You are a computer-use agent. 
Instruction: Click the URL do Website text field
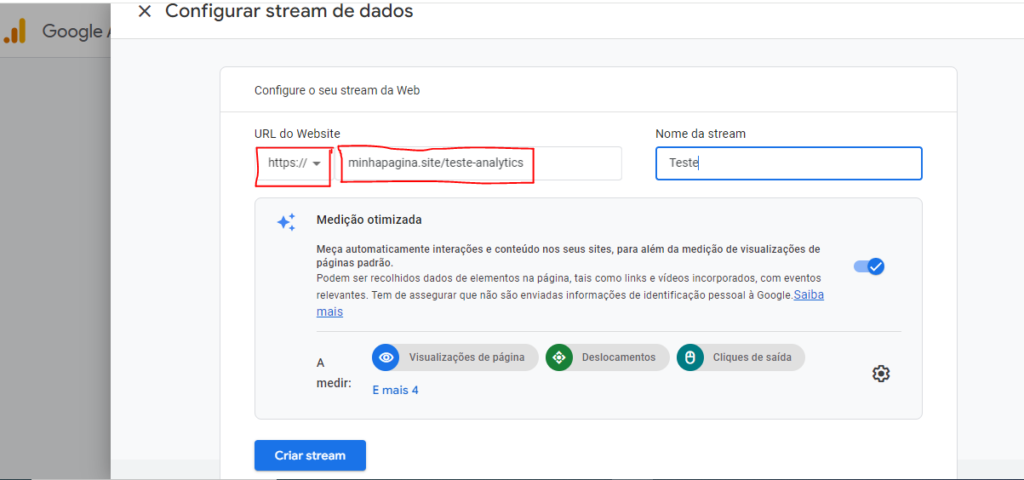click(x=478, y=163)
